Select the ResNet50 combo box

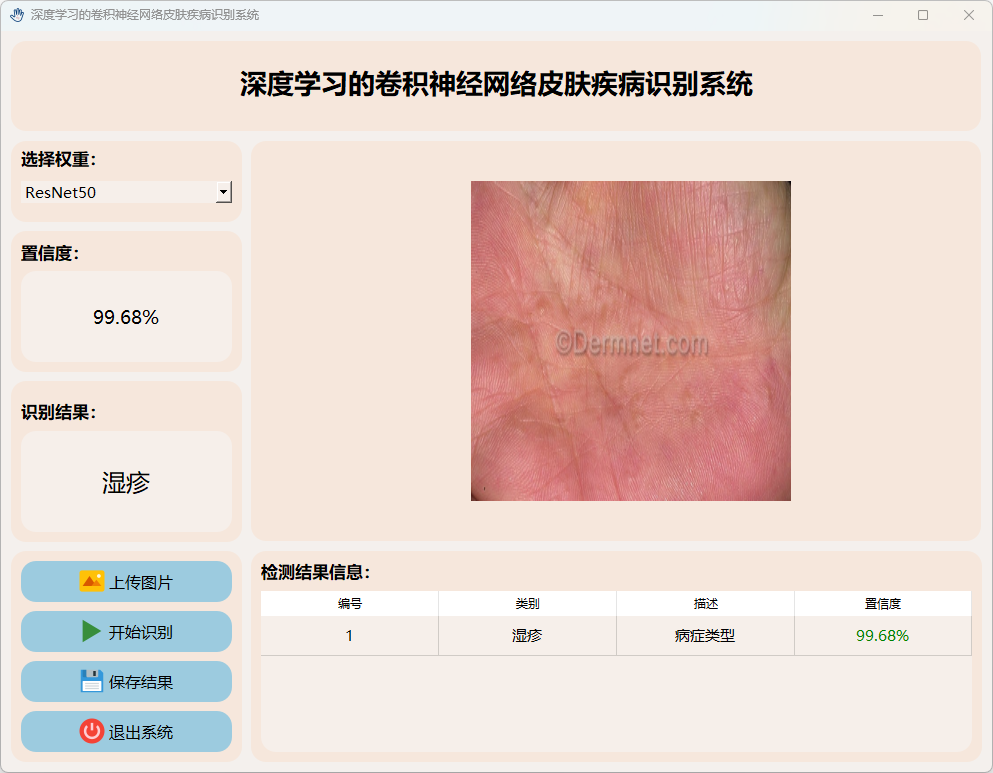(x=127, y=192)
